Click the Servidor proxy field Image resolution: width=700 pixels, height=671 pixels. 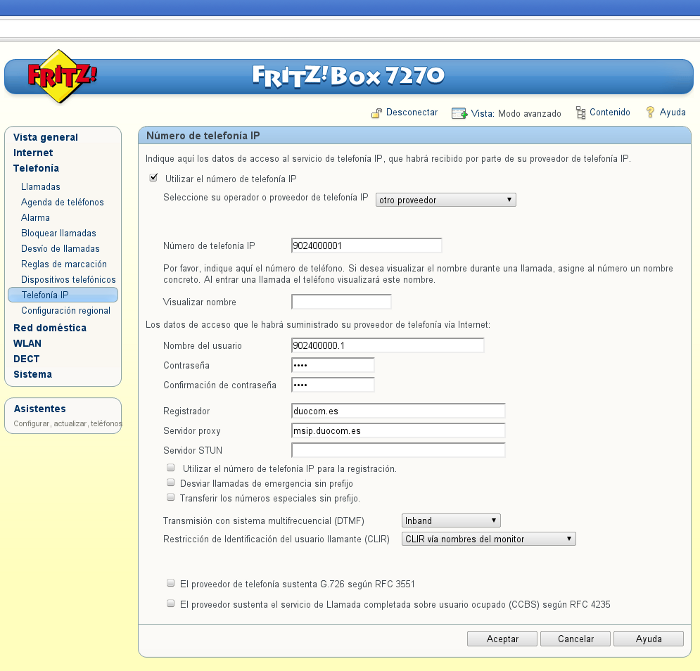point(398,431)
